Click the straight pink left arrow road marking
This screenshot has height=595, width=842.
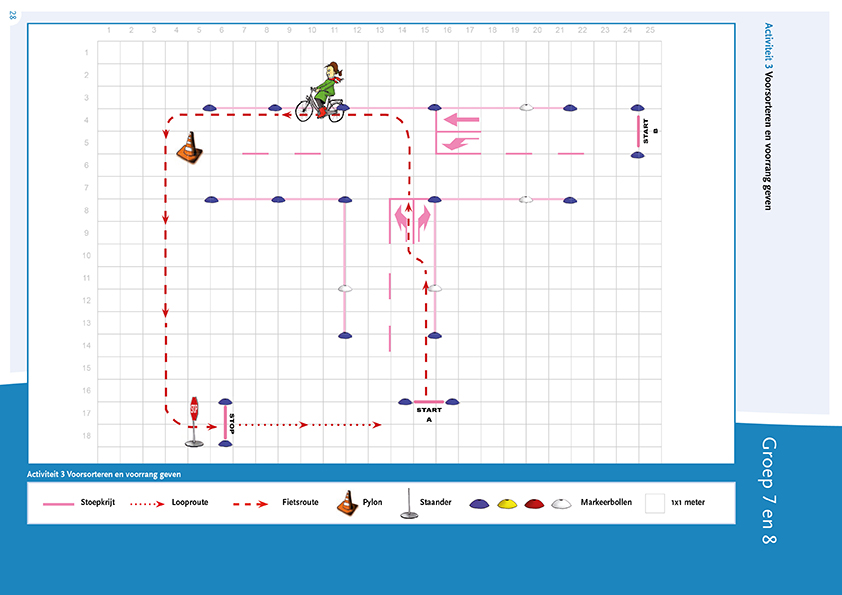pos(462,119)
